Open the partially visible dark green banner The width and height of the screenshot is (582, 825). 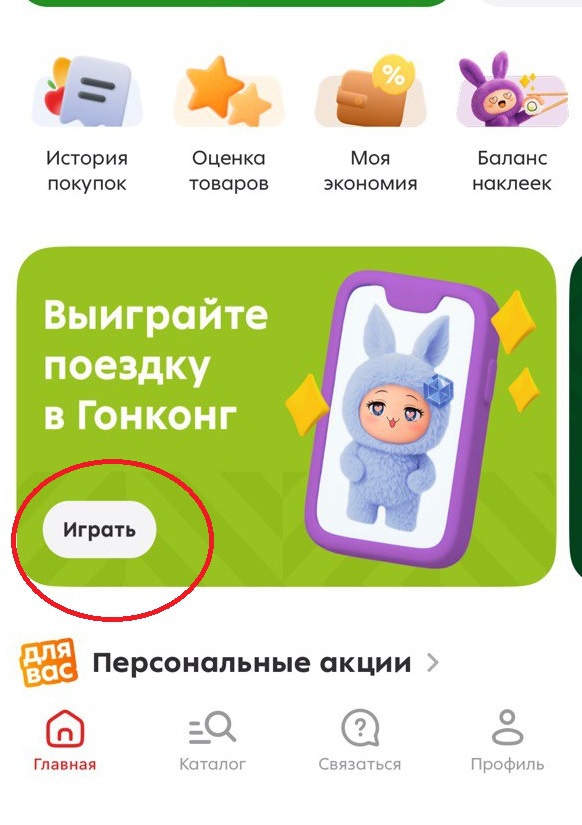(x=576, y=416)
